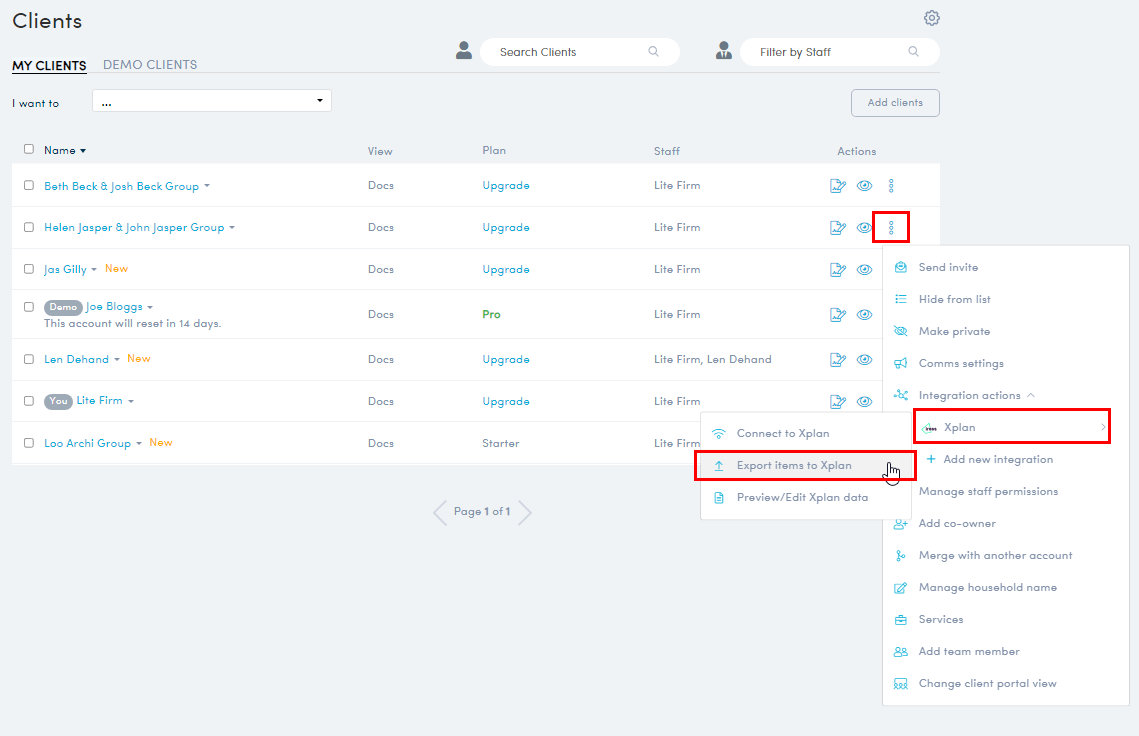Choose Merge with another account
This screenshot has height=736, width=1139.
click(x=995, y=556)
